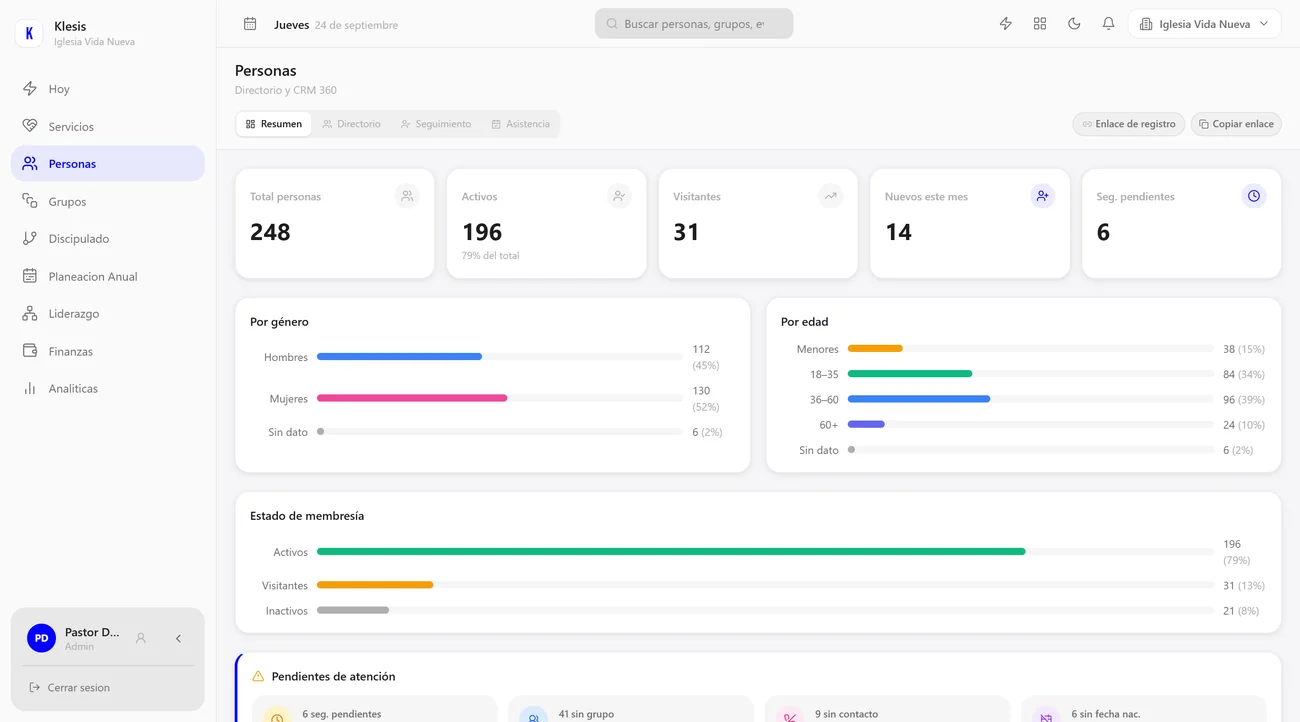Screen dimensions: 1300x722
Task: Click the Activos green membership bar
Action: pyautogui.click(x=671, y=552)
